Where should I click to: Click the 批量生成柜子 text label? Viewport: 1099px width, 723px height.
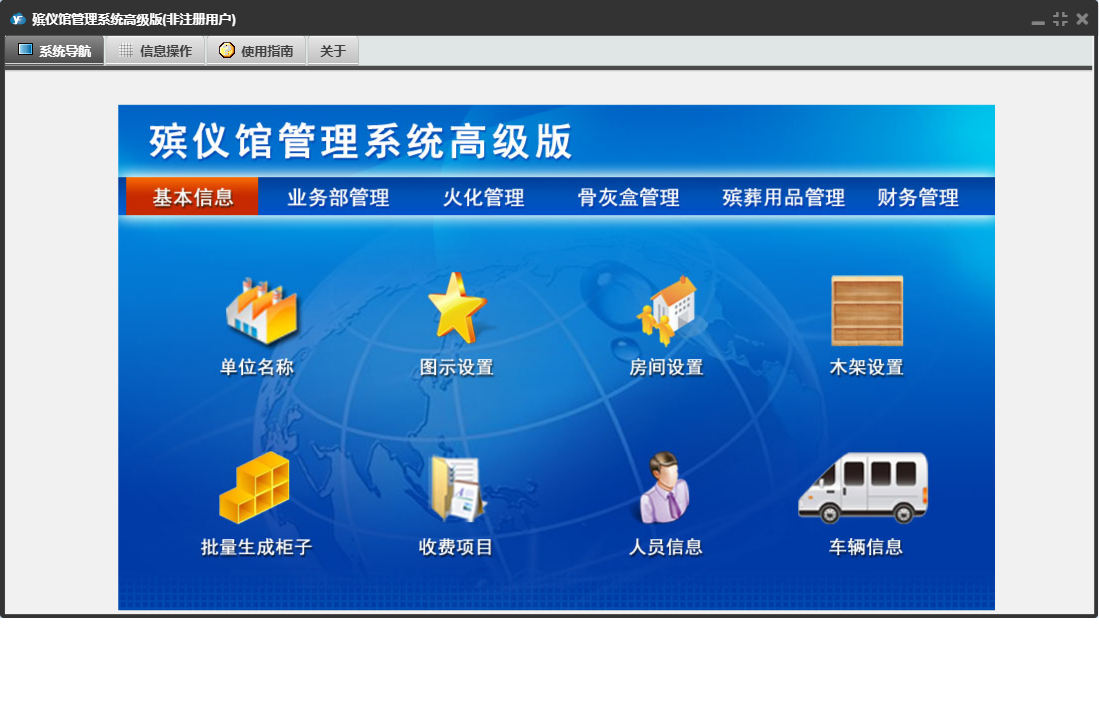click(257, 547)
